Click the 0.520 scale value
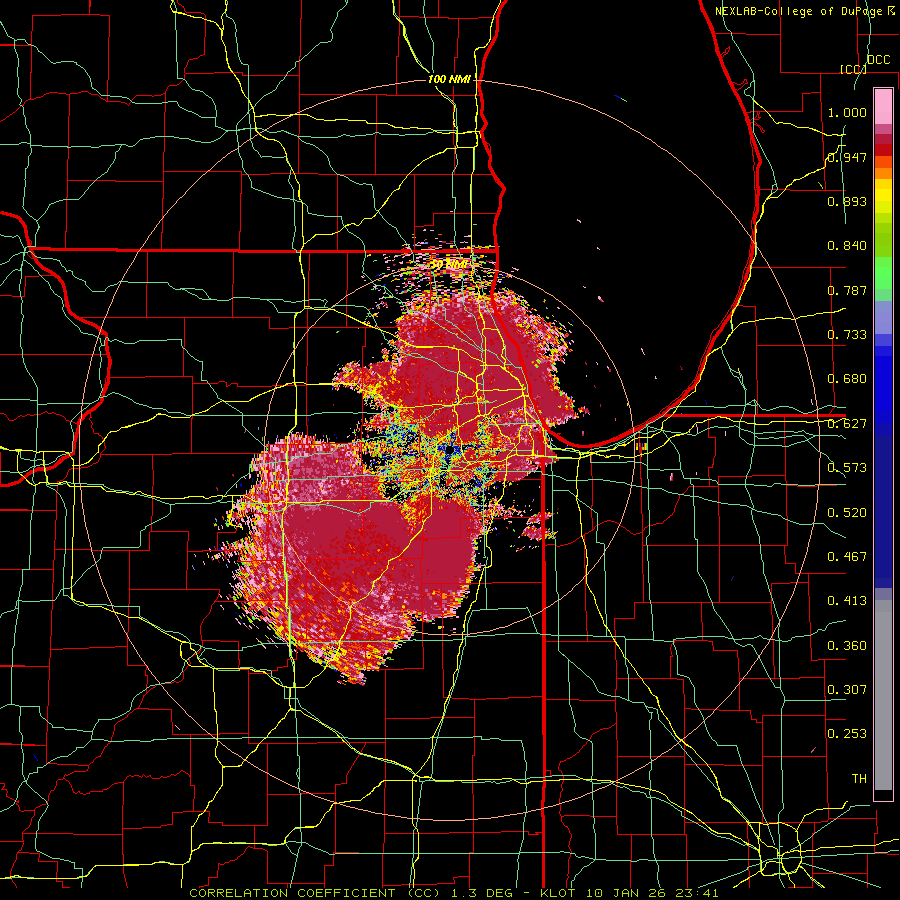This screenshot has width=900, height=900. pyautogui.click(x=847, y=513)
